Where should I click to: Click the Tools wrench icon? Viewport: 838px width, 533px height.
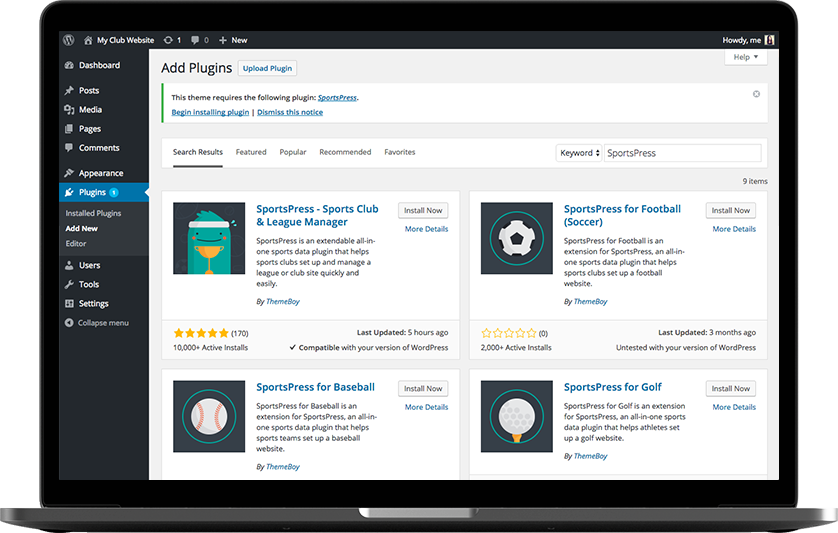[x=69, y=285]
